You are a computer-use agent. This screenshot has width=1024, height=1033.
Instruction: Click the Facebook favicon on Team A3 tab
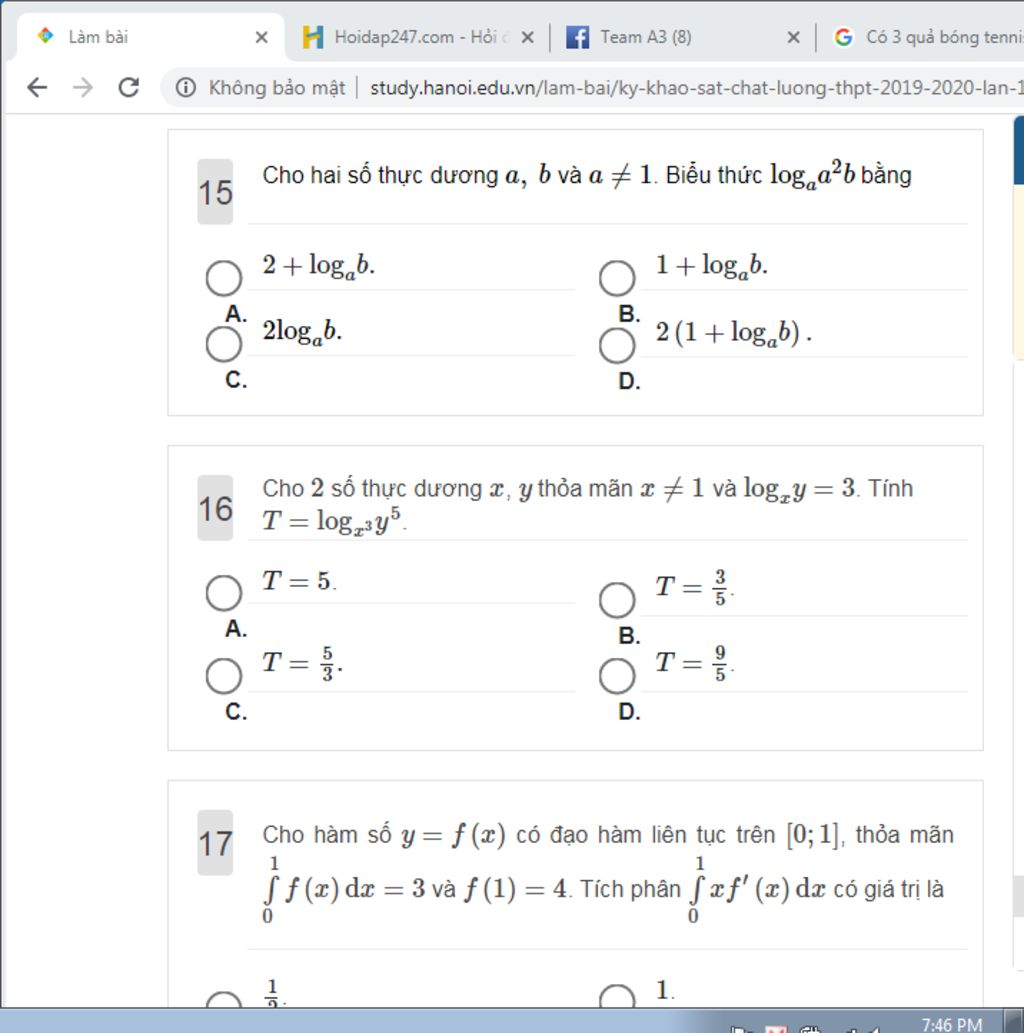[578, 37]
